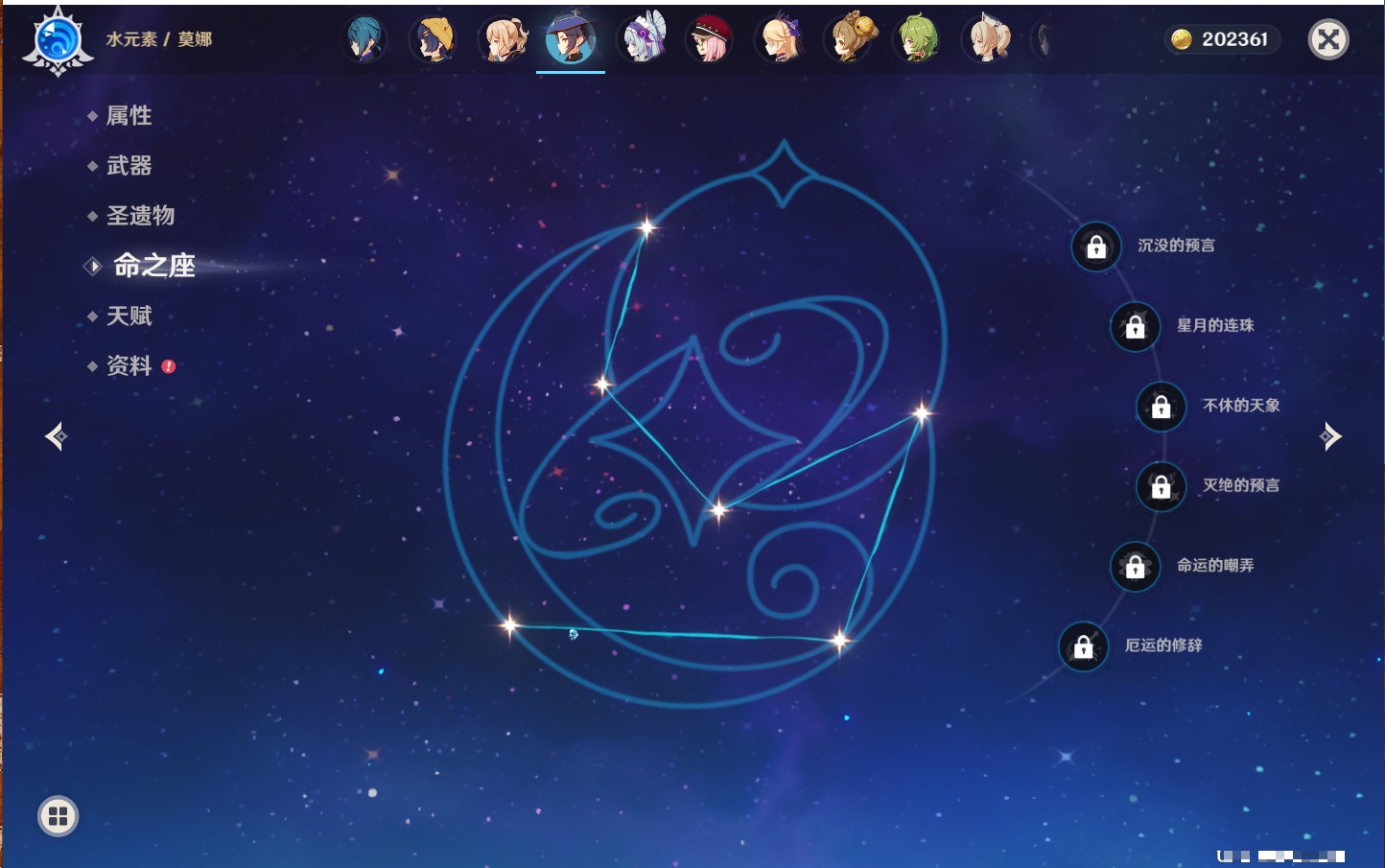Pick the maid-headdress character portrait

click(x=641, y=39)
